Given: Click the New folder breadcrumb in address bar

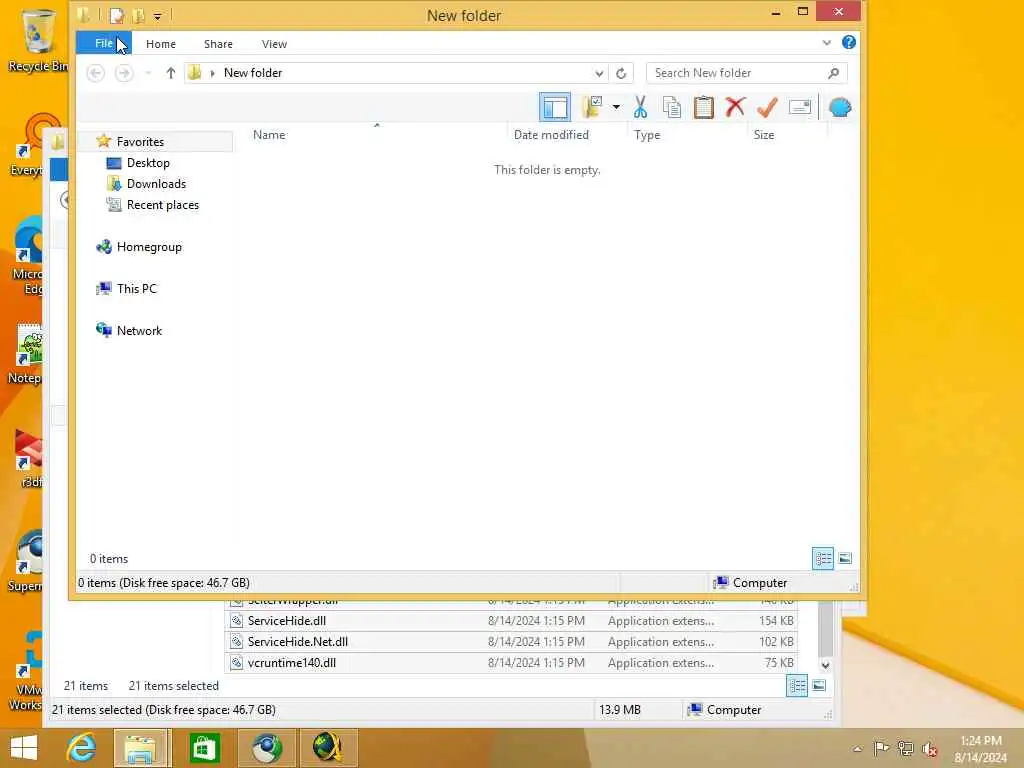Looking at the screenshot, I should pos(253,72).
